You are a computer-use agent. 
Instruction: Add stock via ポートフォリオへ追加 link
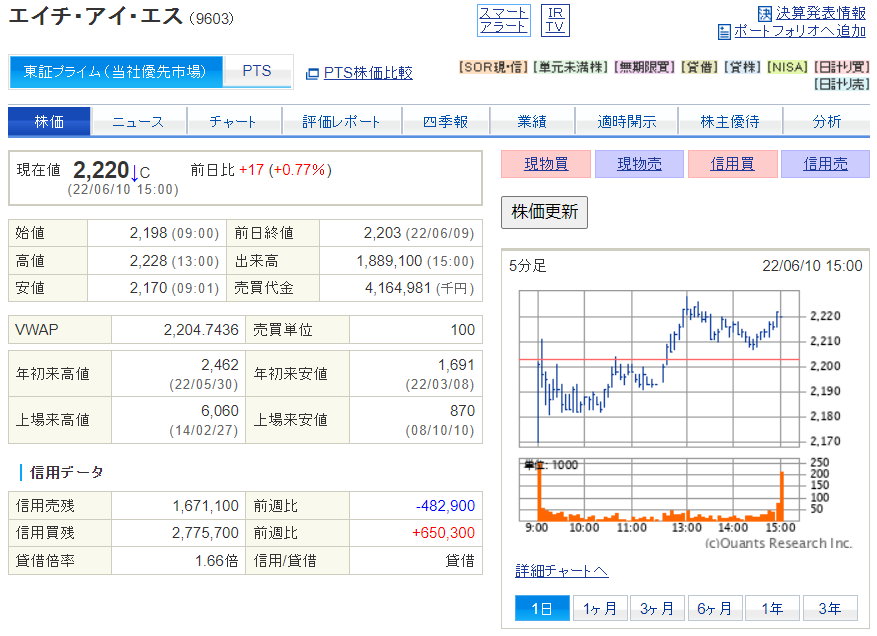point(799,31)
